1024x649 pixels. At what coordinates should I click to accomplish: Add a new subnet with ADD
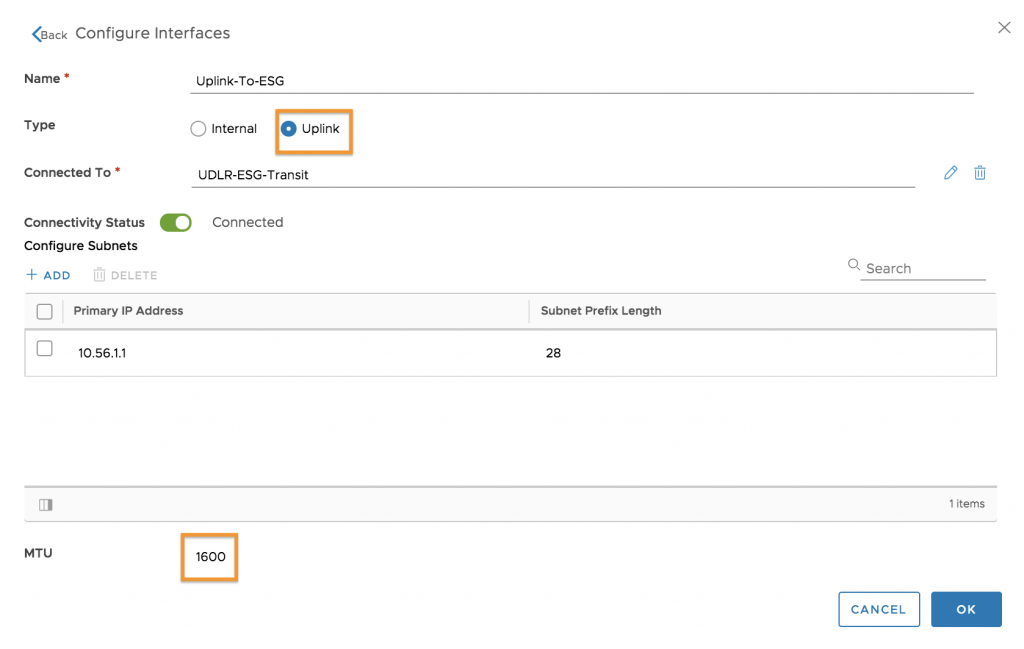[48, 275]
